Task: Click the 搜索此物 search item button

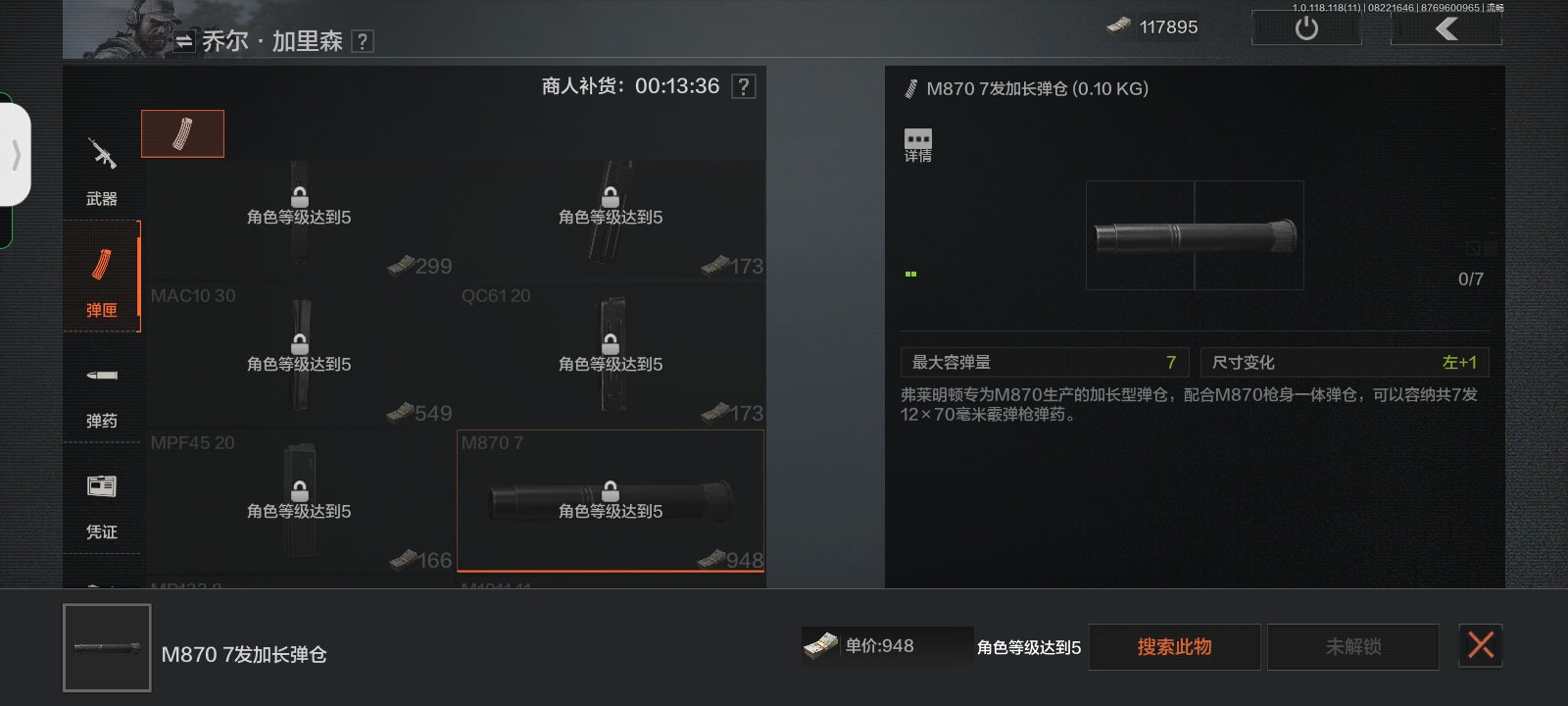Action: click(1174, 647)
